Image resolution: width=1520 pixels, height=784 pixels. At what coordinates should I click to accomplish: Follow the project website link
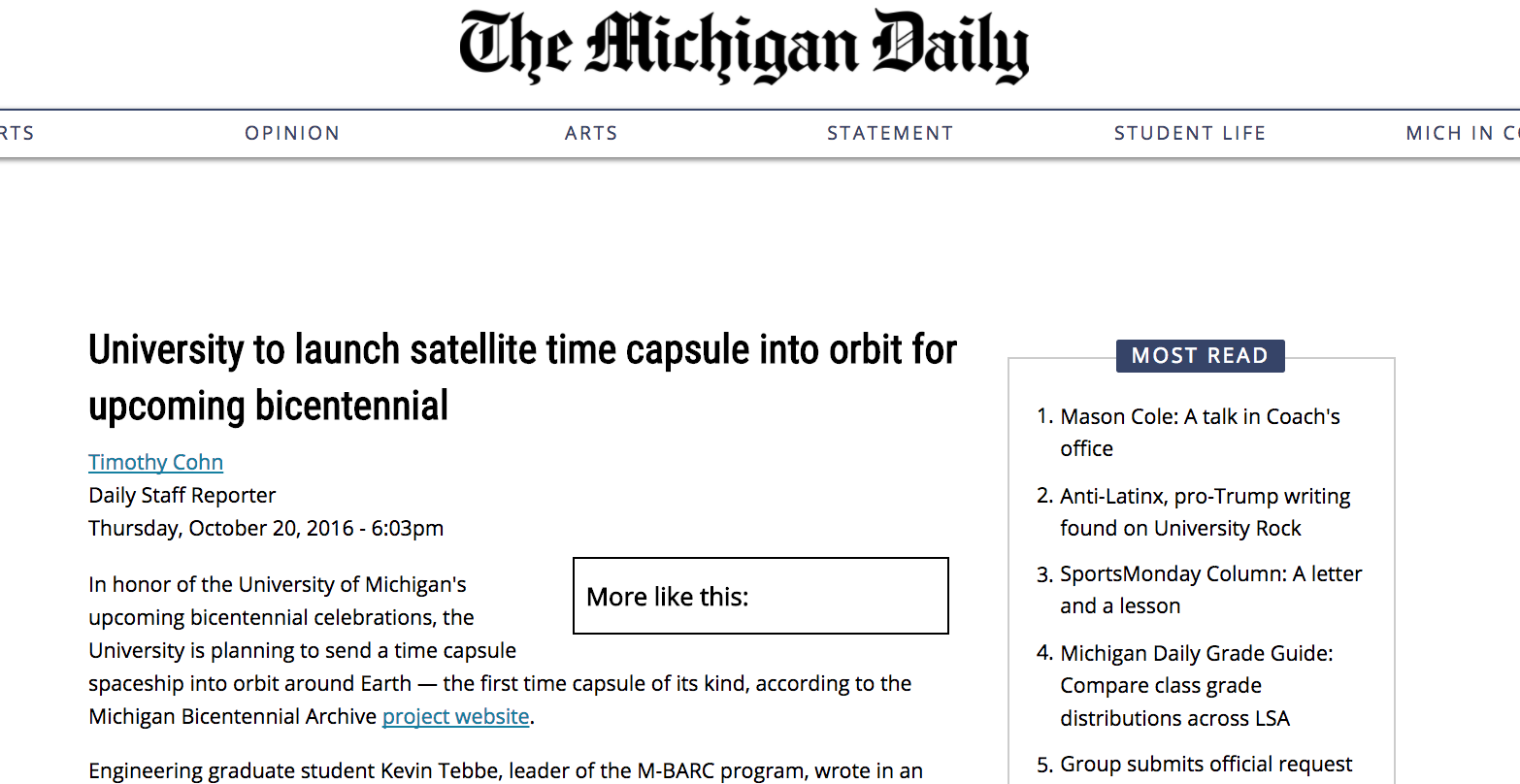[455, 716]
